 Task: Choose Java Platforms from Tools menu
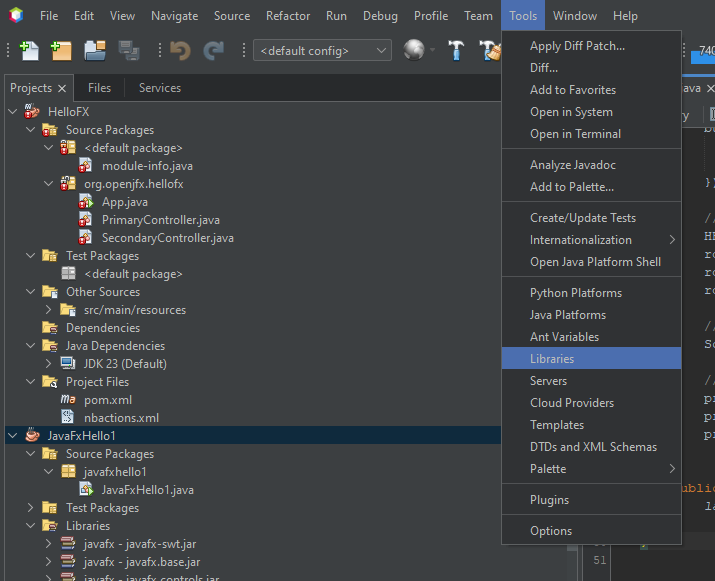591,315
